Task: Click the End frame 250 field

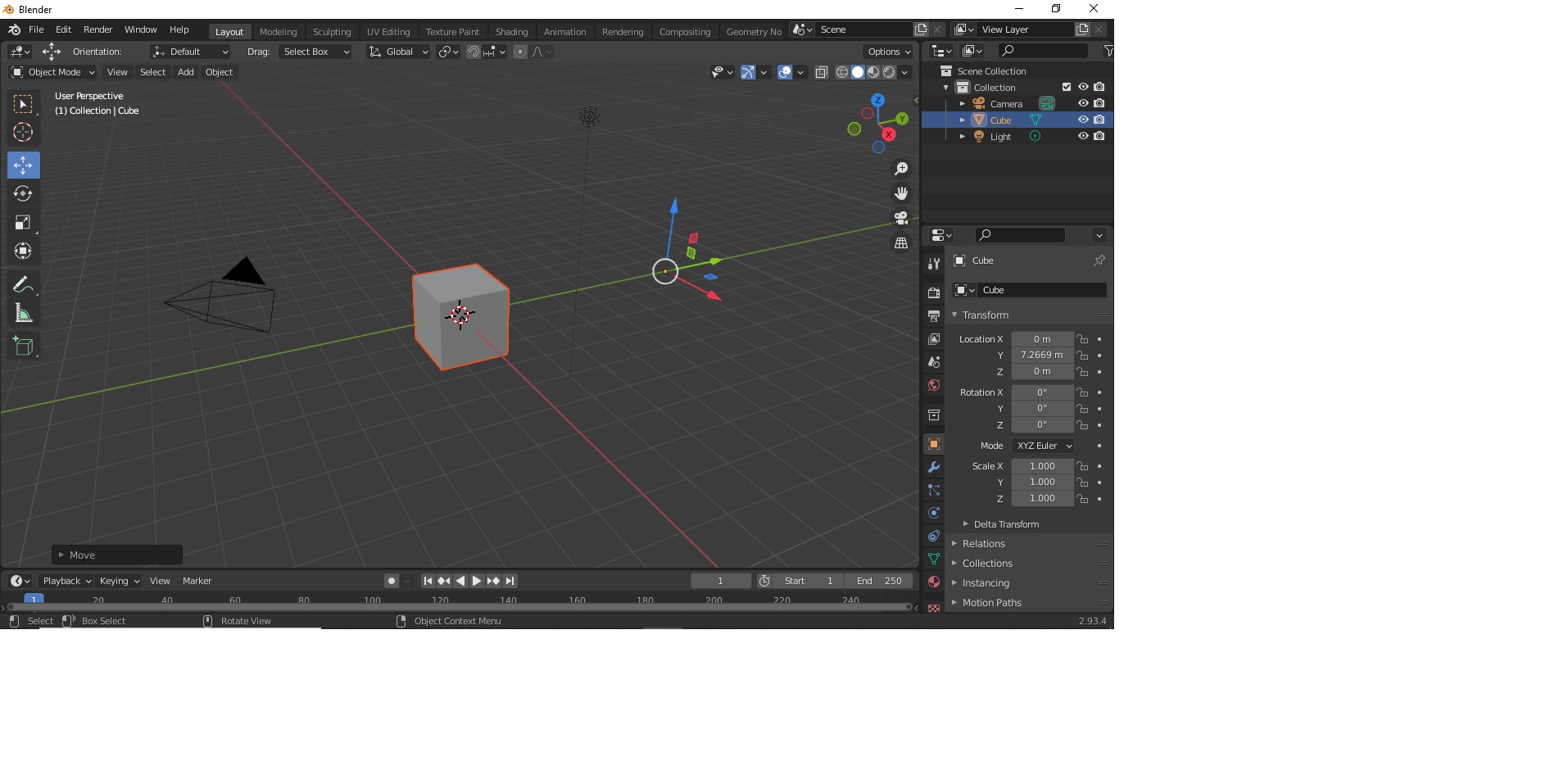Action: (x=880, y=581)
